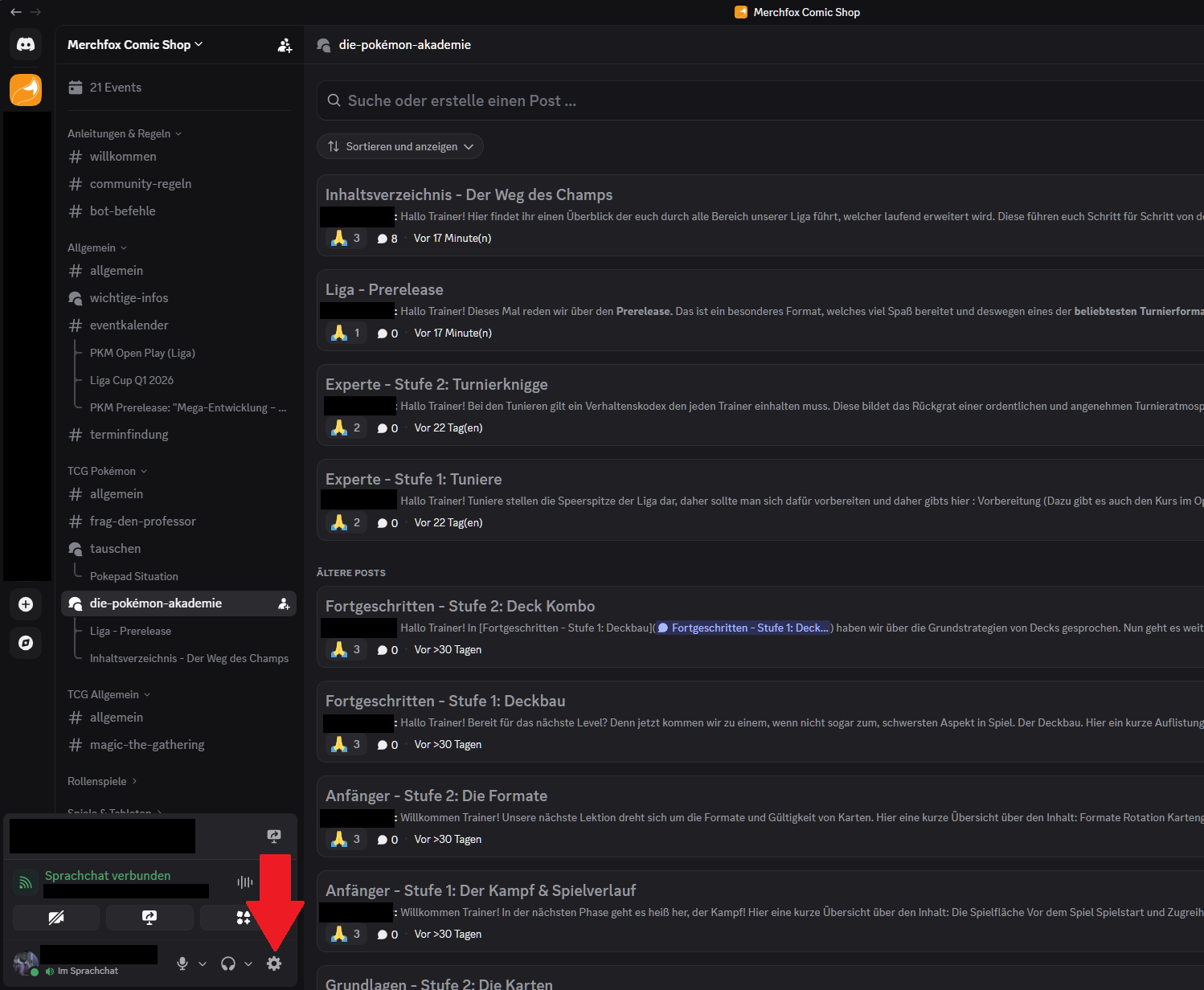1204x990 pixels.
Task: Select the frag-den-professor channel
Action: [x=142, y=522]
